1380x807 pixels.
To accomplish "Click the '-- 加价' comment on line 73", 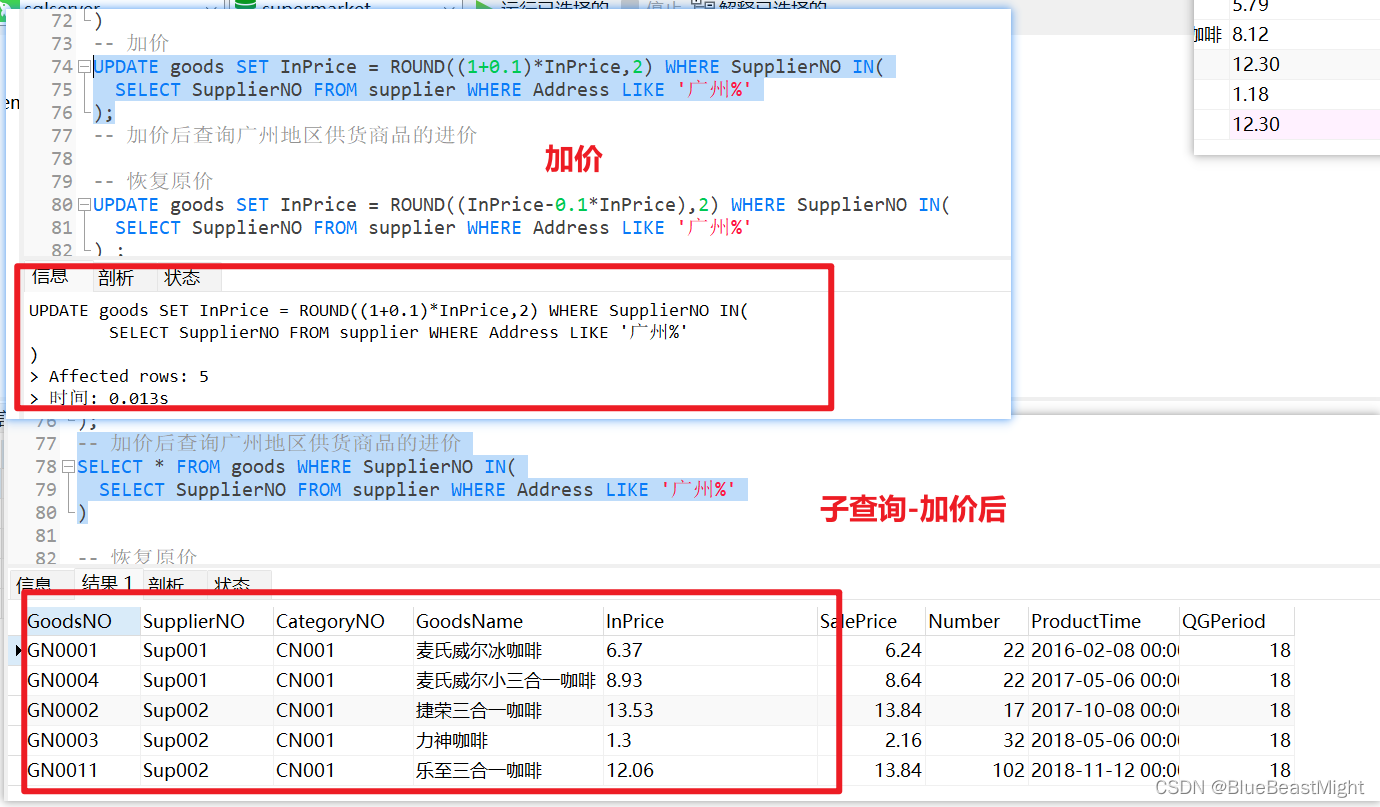I will coord(131,44).
